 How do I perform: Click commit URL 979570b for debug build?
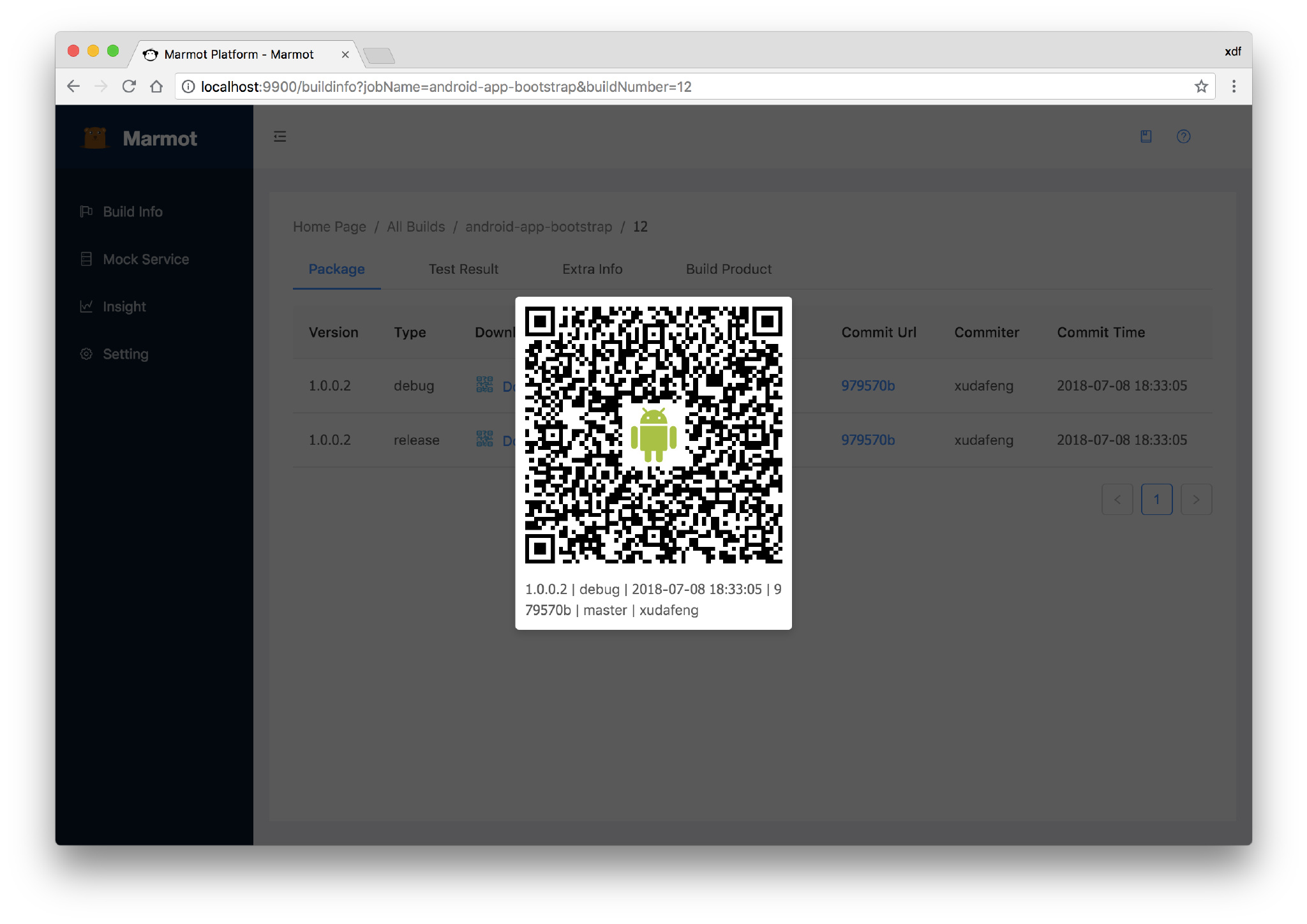click(870, 385)
